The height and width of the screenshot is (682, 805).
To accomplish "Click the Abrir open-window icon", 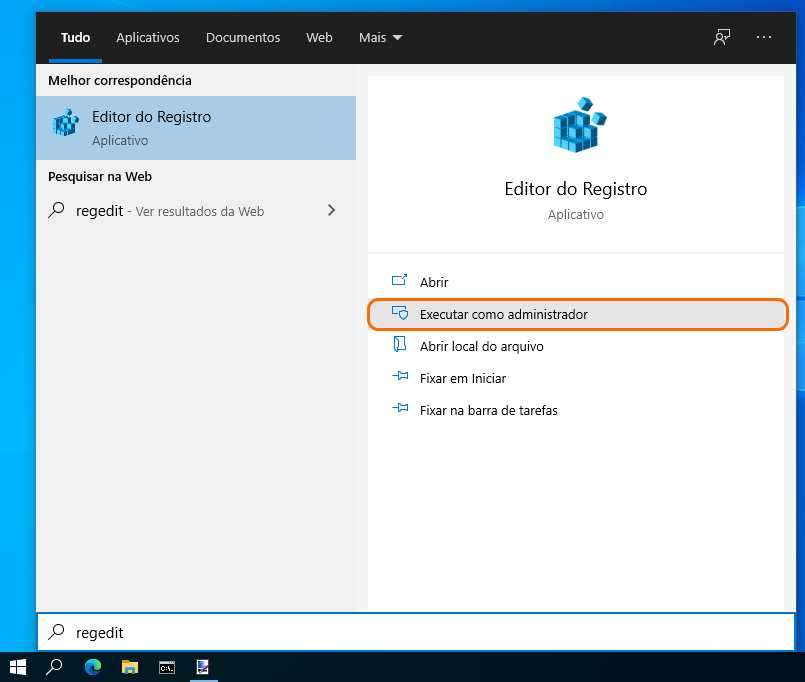I will click(399, 280).
